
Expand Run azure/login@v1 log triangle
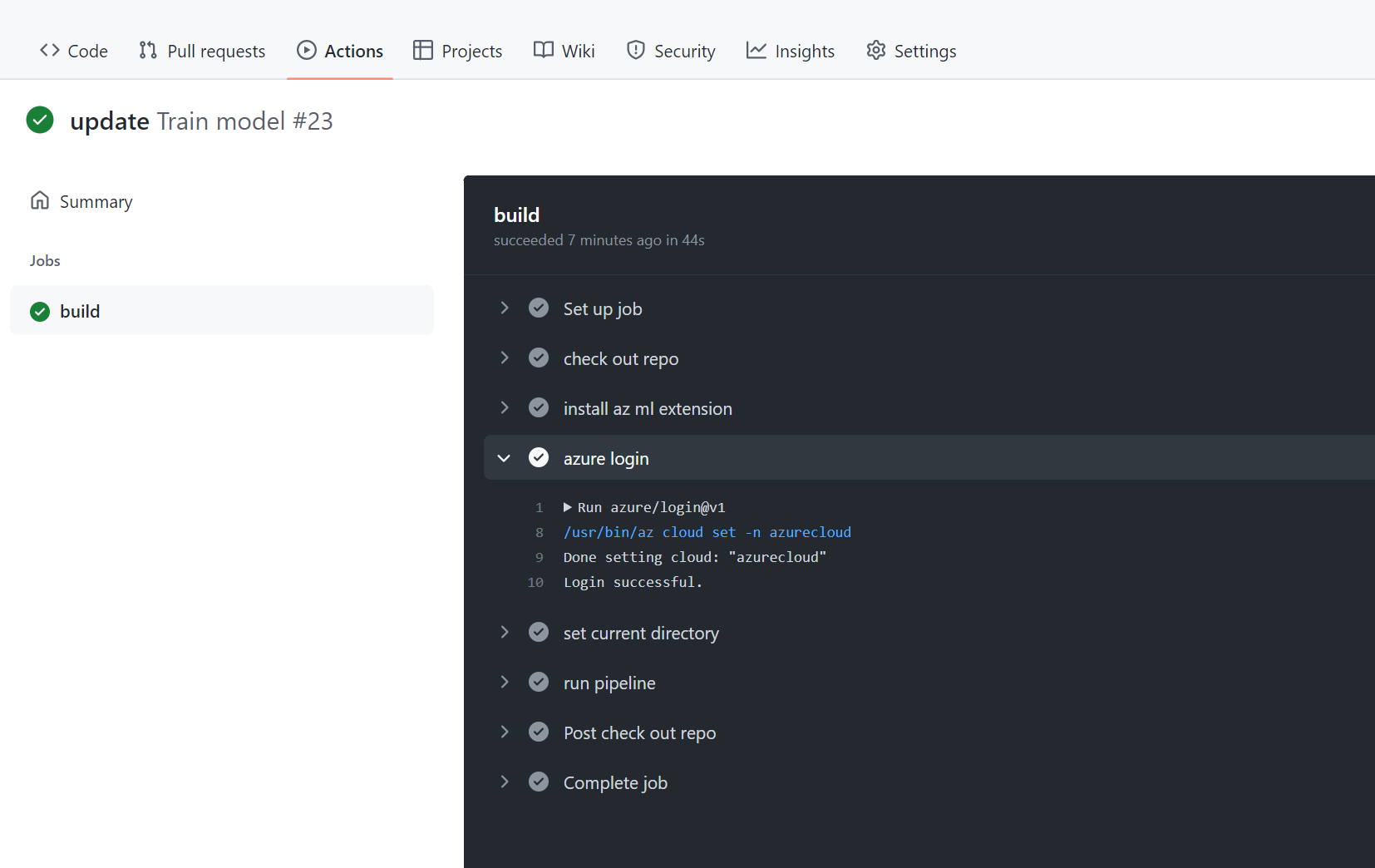(568, 507)
